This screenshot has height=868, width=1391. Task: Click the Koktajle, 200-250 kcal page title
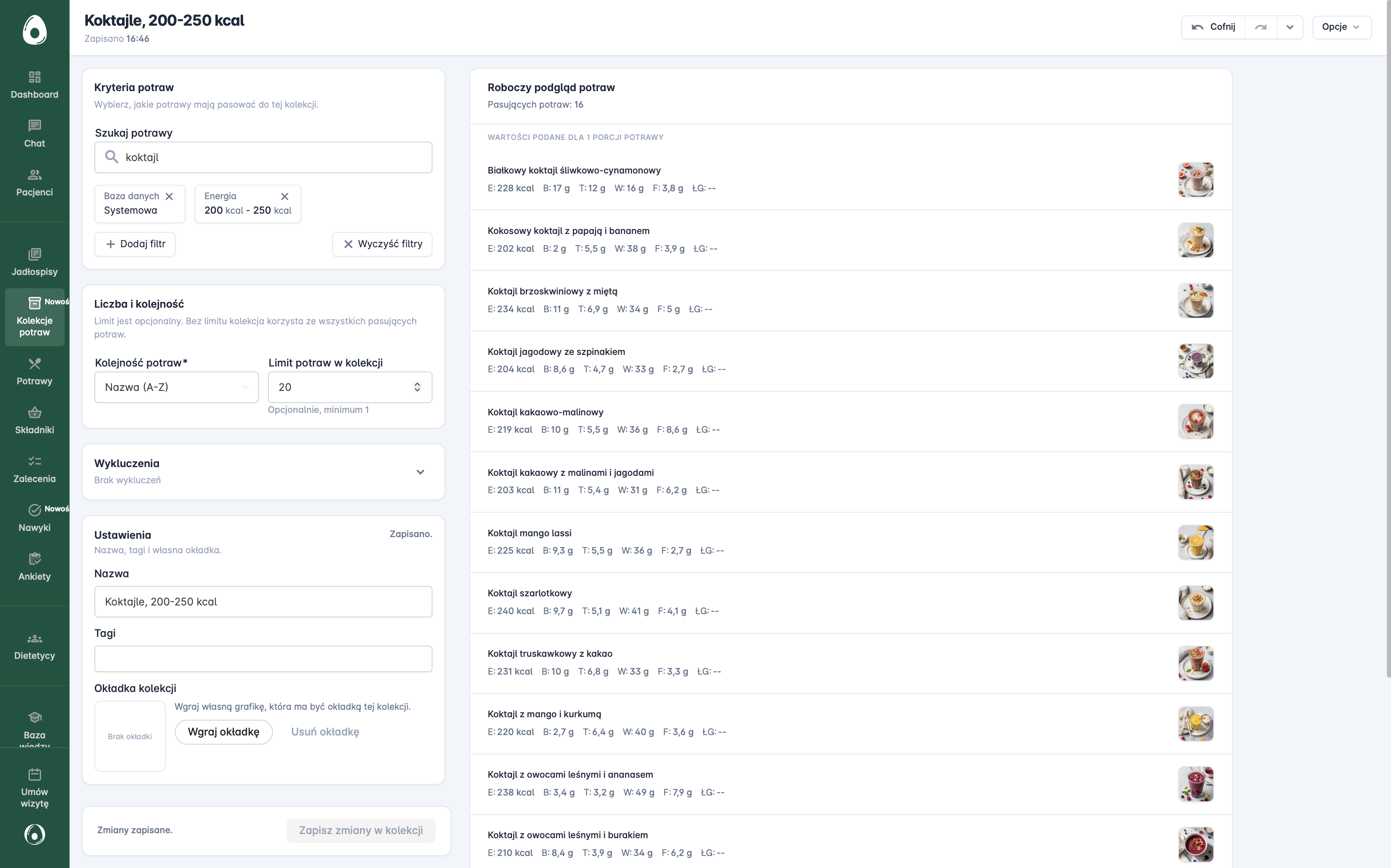[x=164, y=21]
